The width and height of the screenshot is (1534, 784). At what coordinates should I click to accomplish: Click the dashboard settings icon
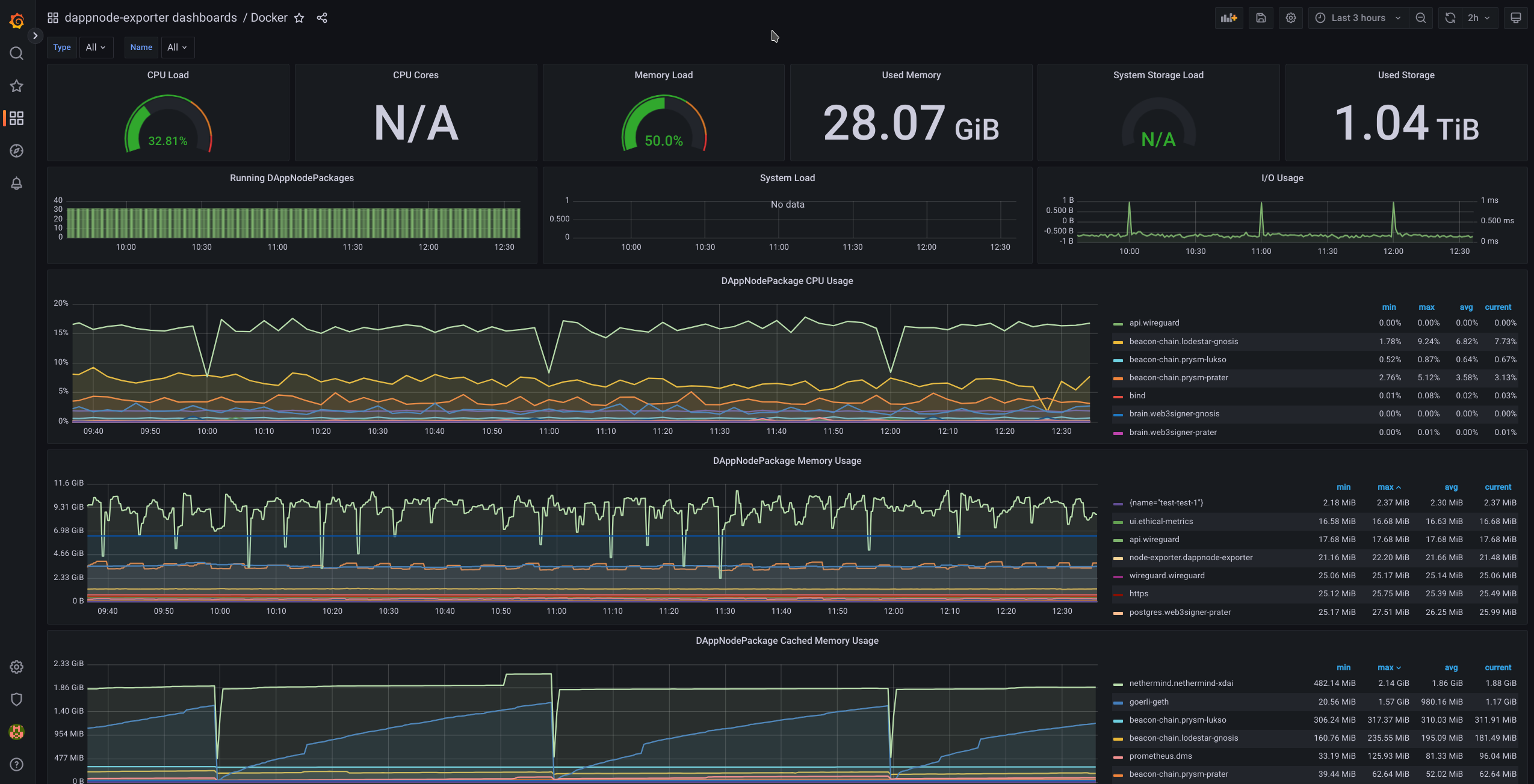click(x=1291, y=18)
